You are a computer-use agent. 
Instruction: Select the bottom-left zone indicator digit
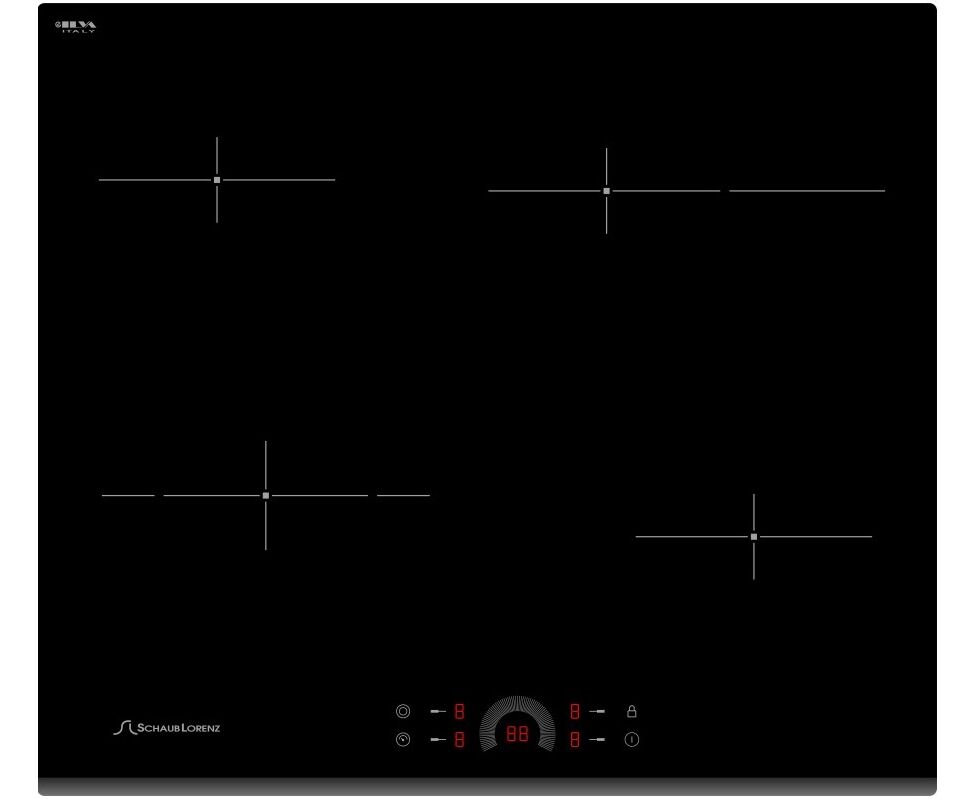point(460,740)
